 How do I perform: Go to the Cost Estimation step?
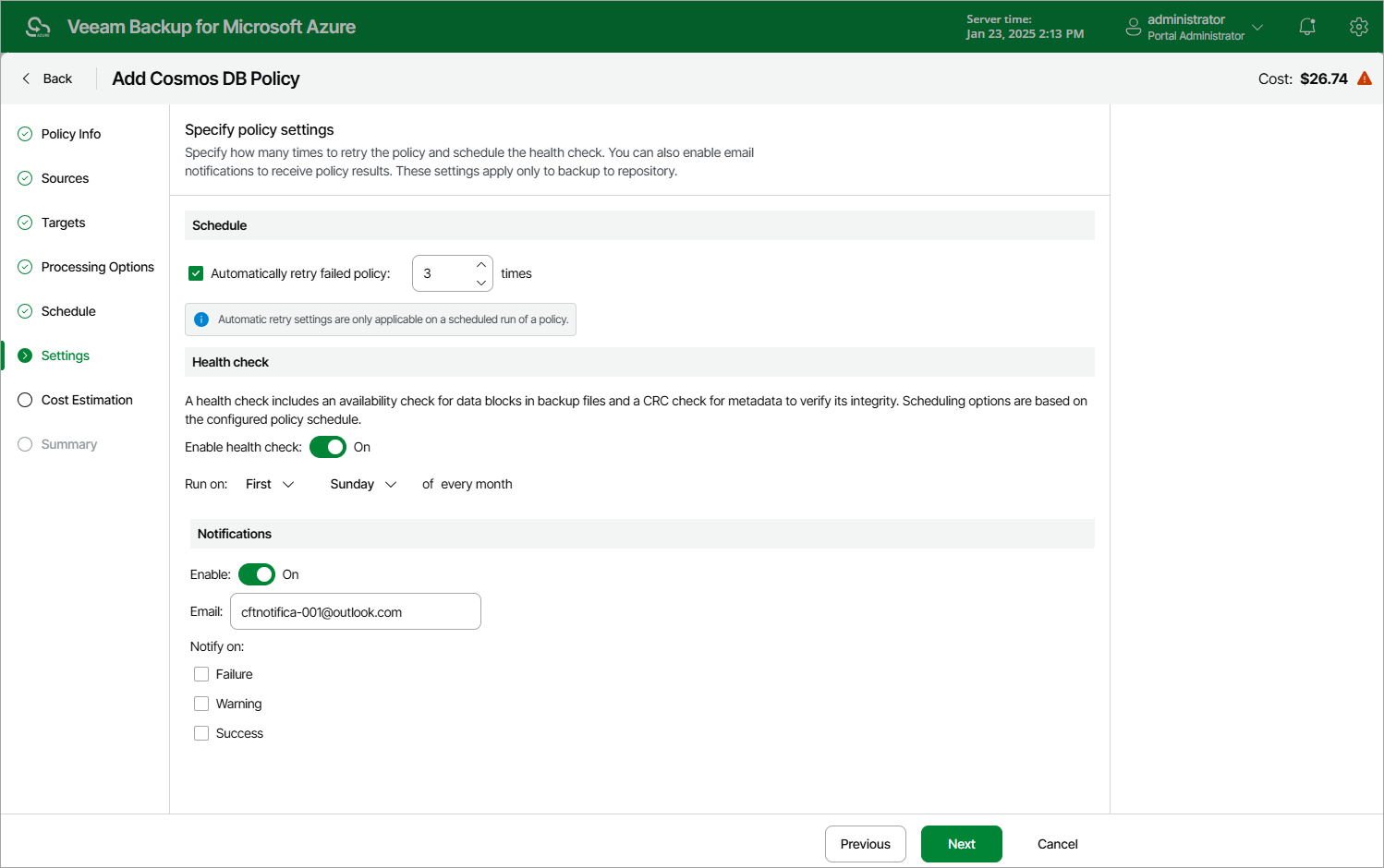click(87, 400)
